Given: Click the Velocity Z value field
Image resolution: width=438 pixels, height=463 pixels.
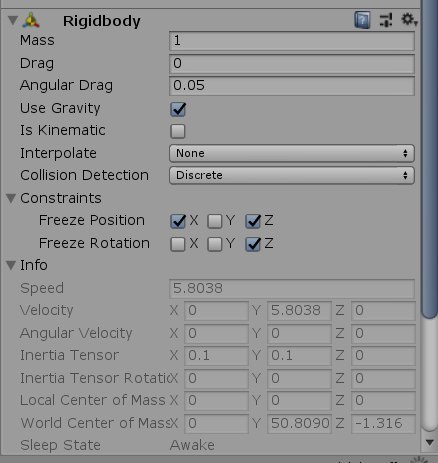Looking at the screenshot, I should 383,311.
